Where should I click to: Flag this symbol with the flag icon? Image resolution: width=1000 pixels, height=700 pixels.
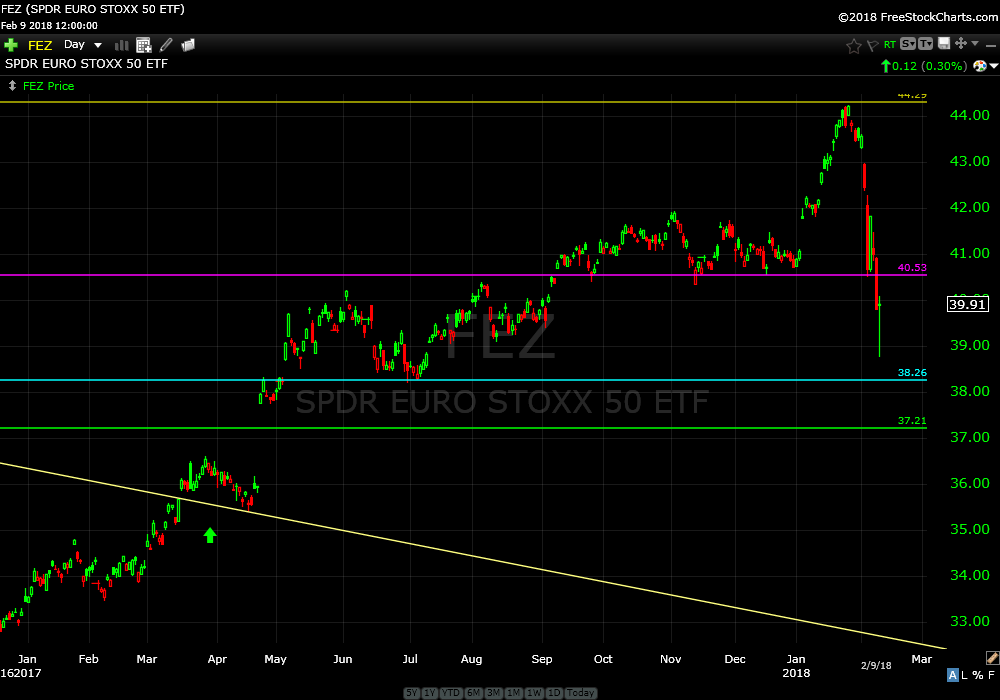tap(872, 45)
